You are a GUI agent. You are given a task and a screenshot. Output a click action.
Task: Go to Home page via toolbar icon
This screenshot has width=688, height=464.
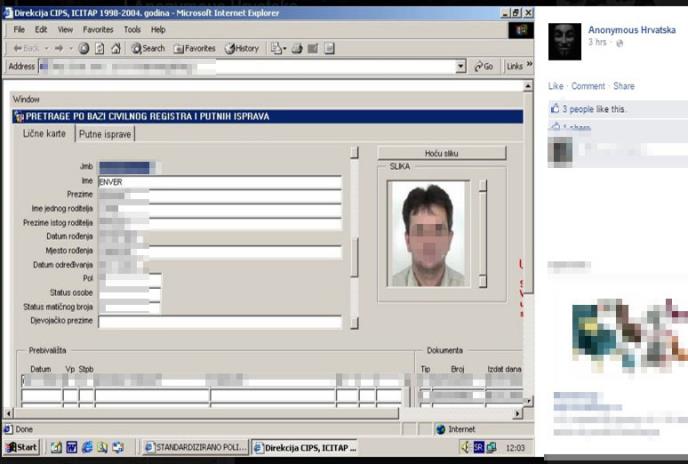pyautogui.click(x=116, y=48)
